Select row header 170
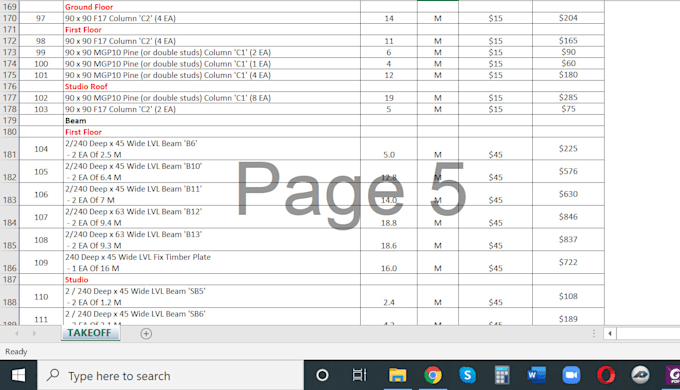680x390 pixels. [x=10, y=18]
